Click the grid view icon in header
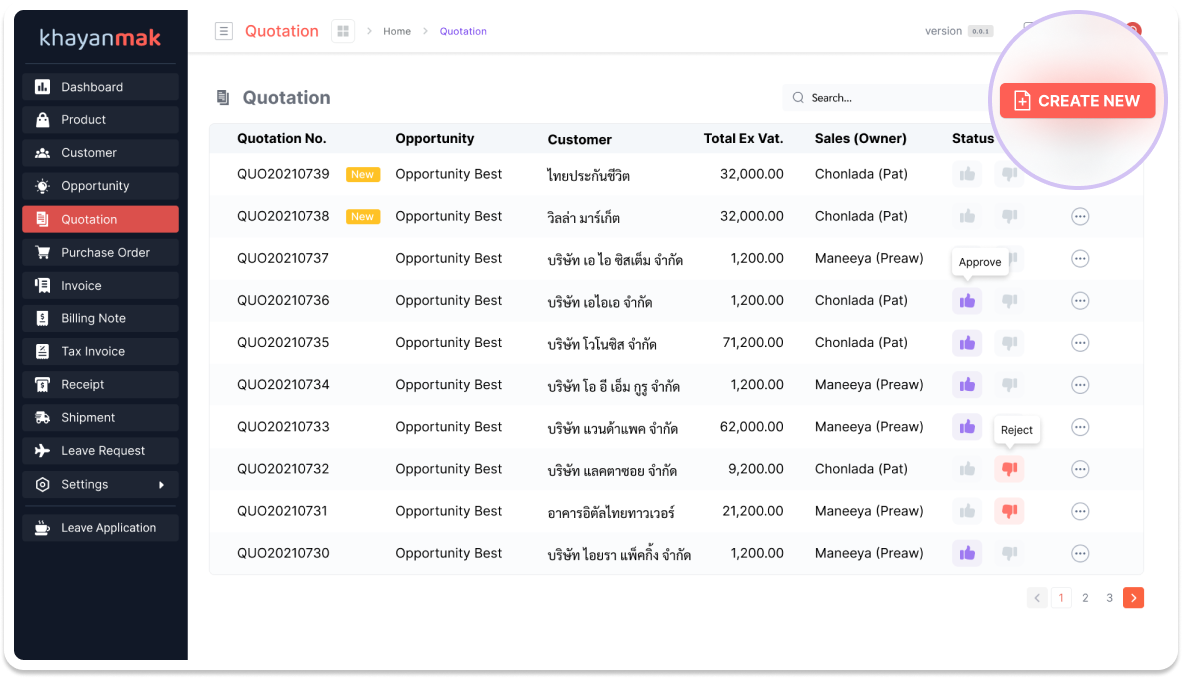The width and height of the screenshot is (1183, 678). pyautogui.click(x=343, y=31)
